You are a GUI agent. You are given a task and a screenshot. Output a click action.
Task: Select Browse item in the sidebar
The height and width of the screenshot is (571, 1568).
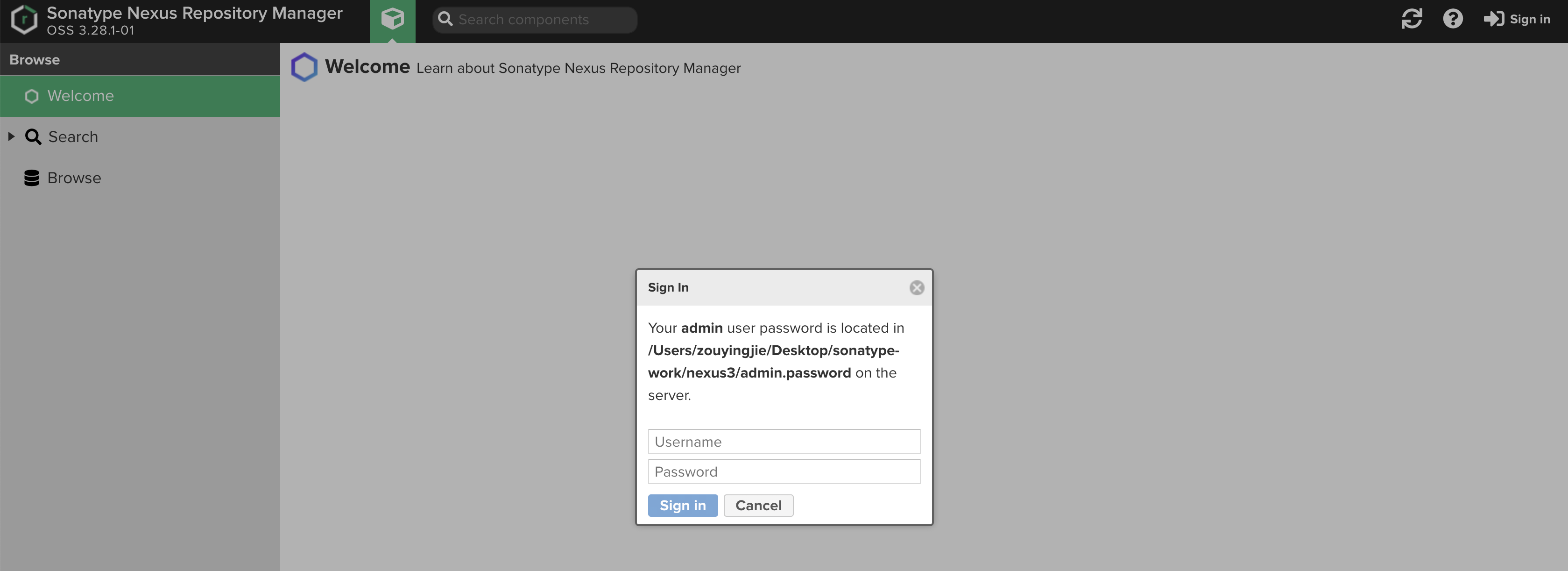coord(74,178)
